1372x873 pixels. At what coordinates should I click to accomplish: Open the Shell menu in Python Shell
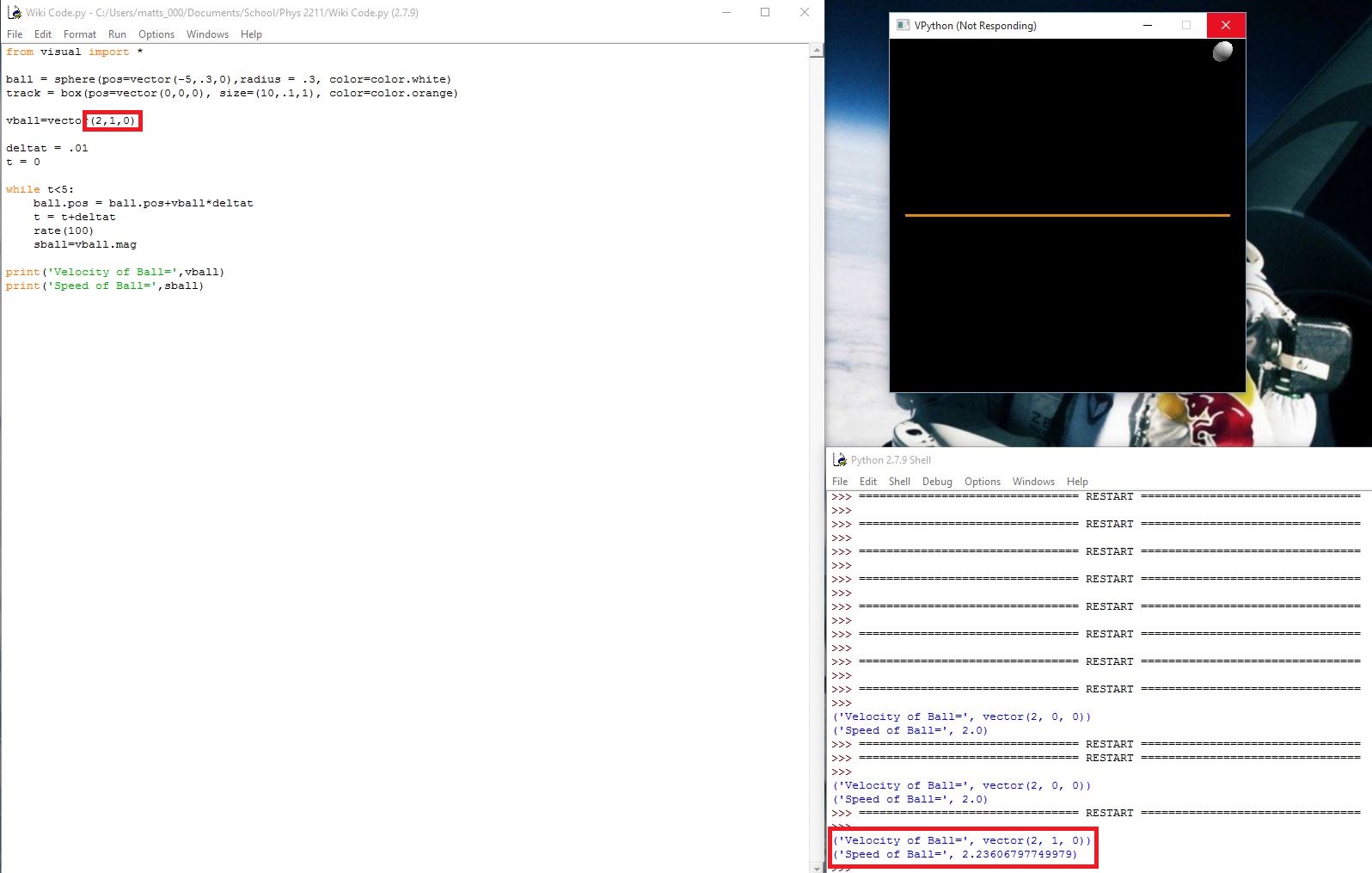[x=899, y=482]
